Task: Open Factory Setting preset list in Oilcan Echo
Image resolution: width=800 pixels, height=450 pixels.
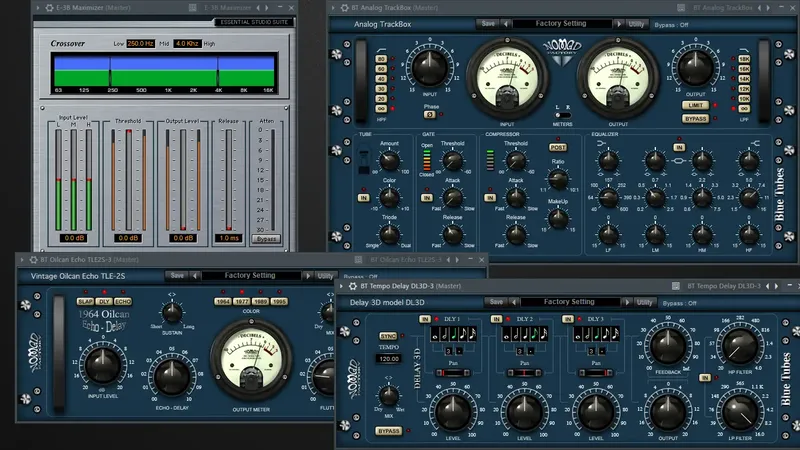Action: 250,276
